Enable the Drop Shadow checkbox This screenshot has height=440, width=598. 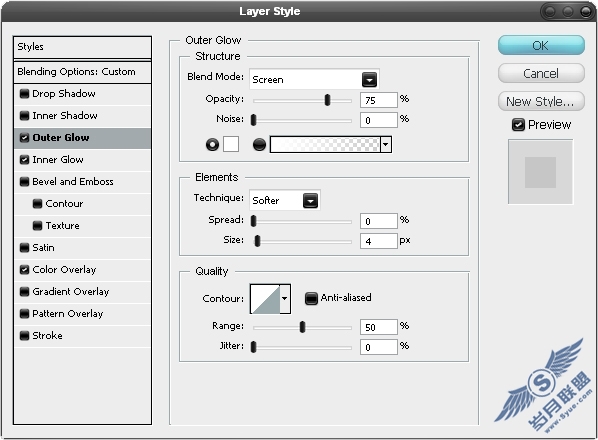point(24,93)
